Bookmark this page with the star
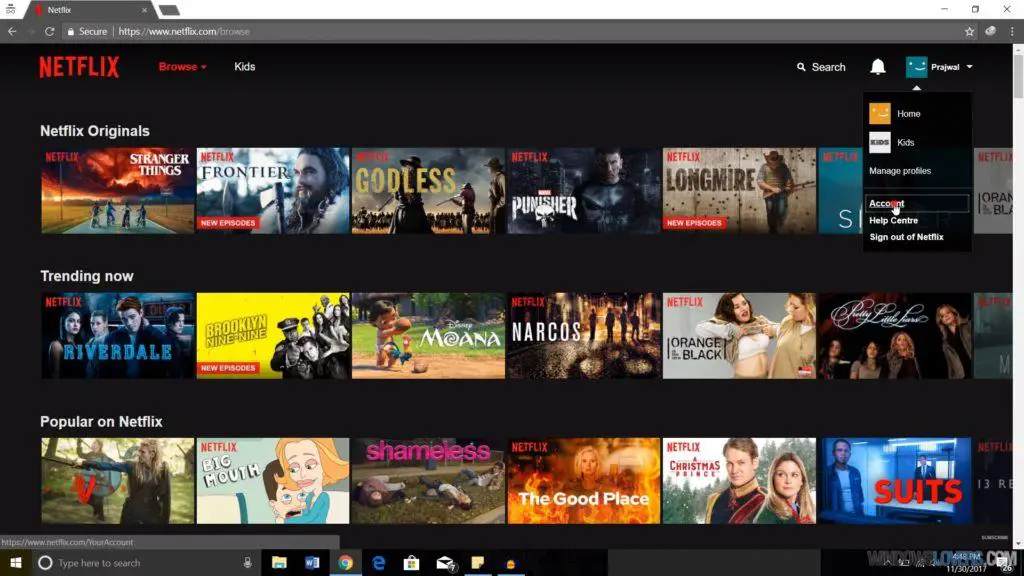 969,31
